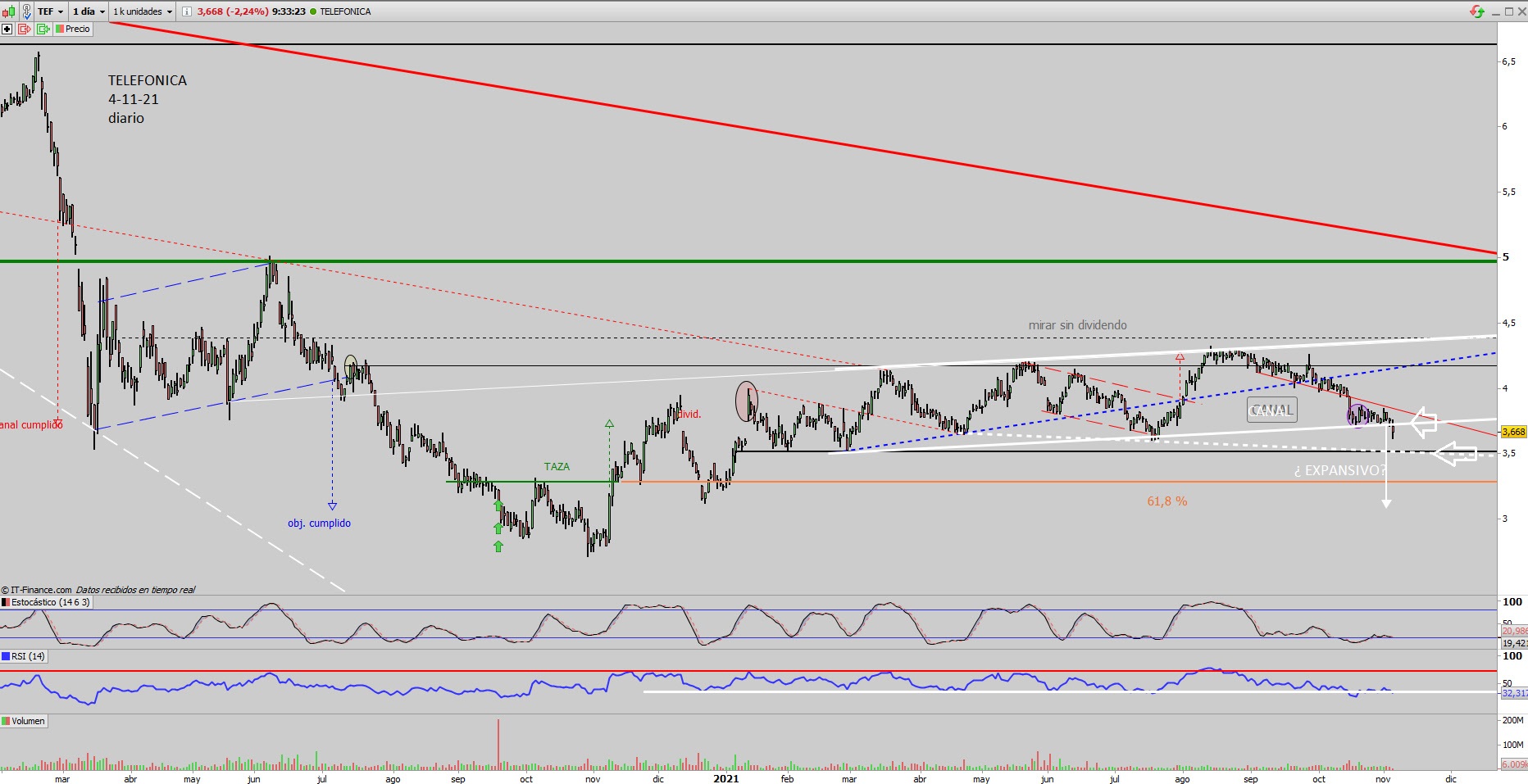This screenshot has width=1528, height=784.
Task: Open the Precio price settings label
Action: pos(73,29)
